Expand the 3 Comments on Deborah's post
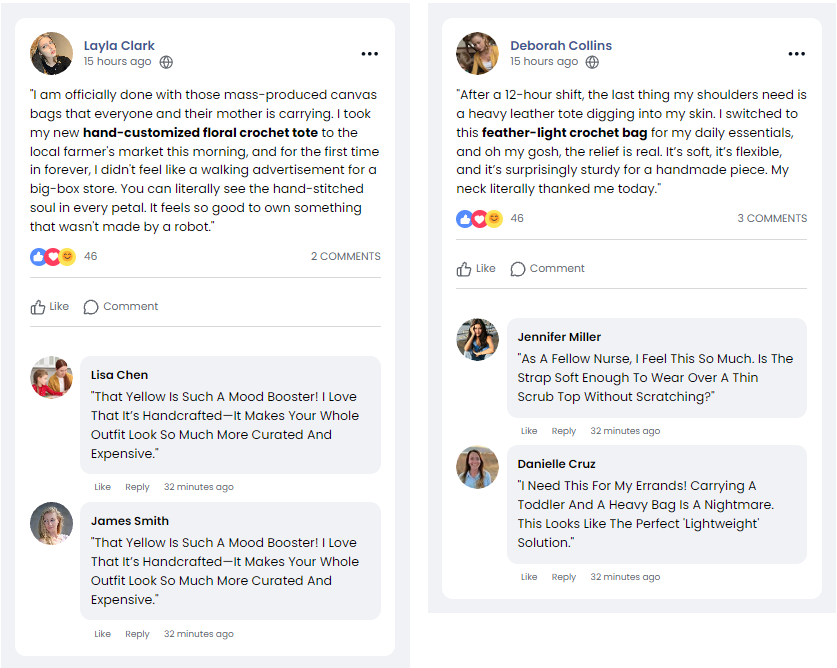 click(772, 218)
